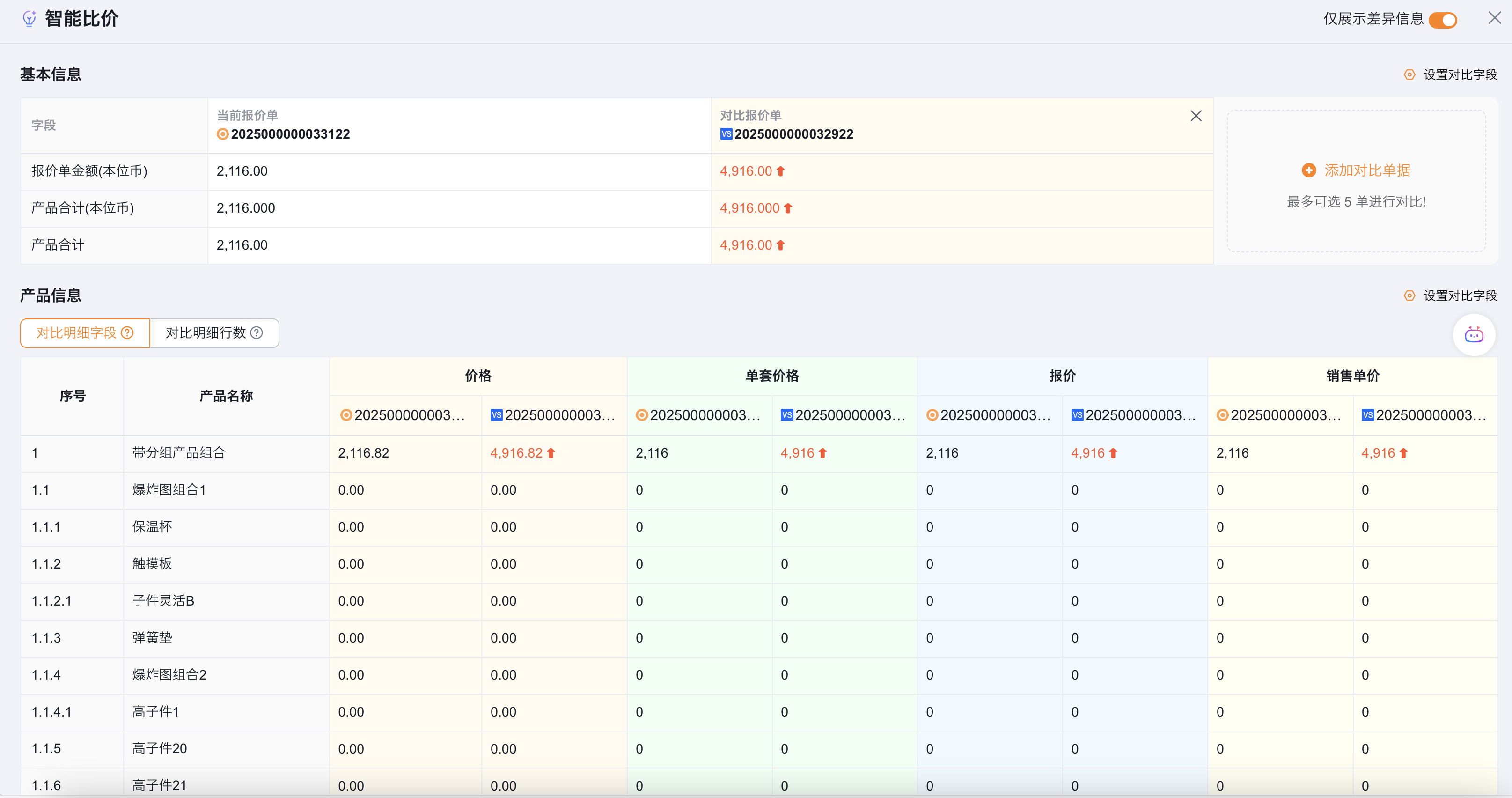
Task: Click the plus icon for 添加对比单据
Action: (1308, 170)
